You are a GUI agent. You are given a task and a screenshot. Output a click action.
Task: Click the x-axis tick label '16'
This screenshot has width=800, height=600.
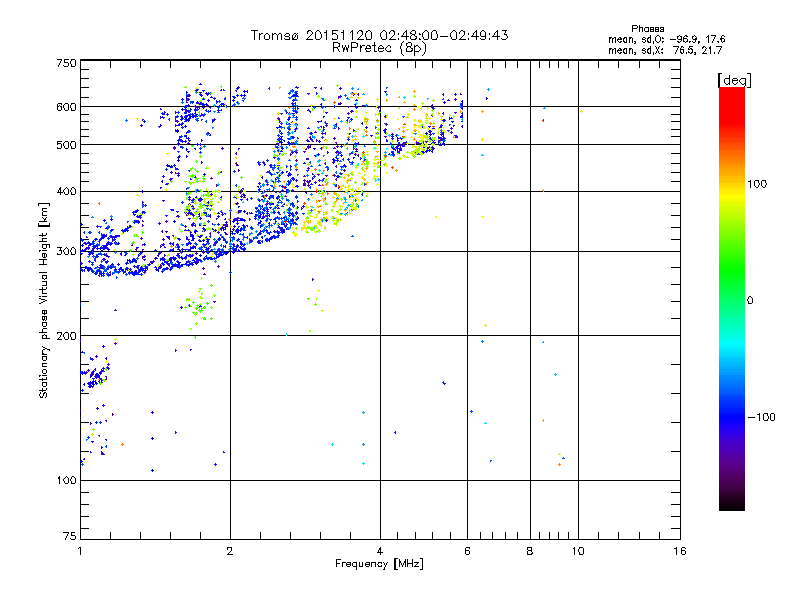(x=680, y=551)
